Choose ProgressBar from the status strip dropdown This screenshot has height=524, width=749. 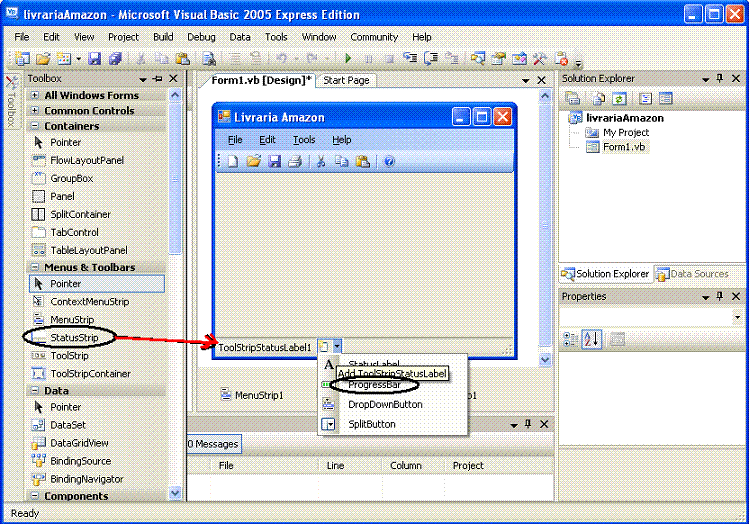[x=374, y=385]
